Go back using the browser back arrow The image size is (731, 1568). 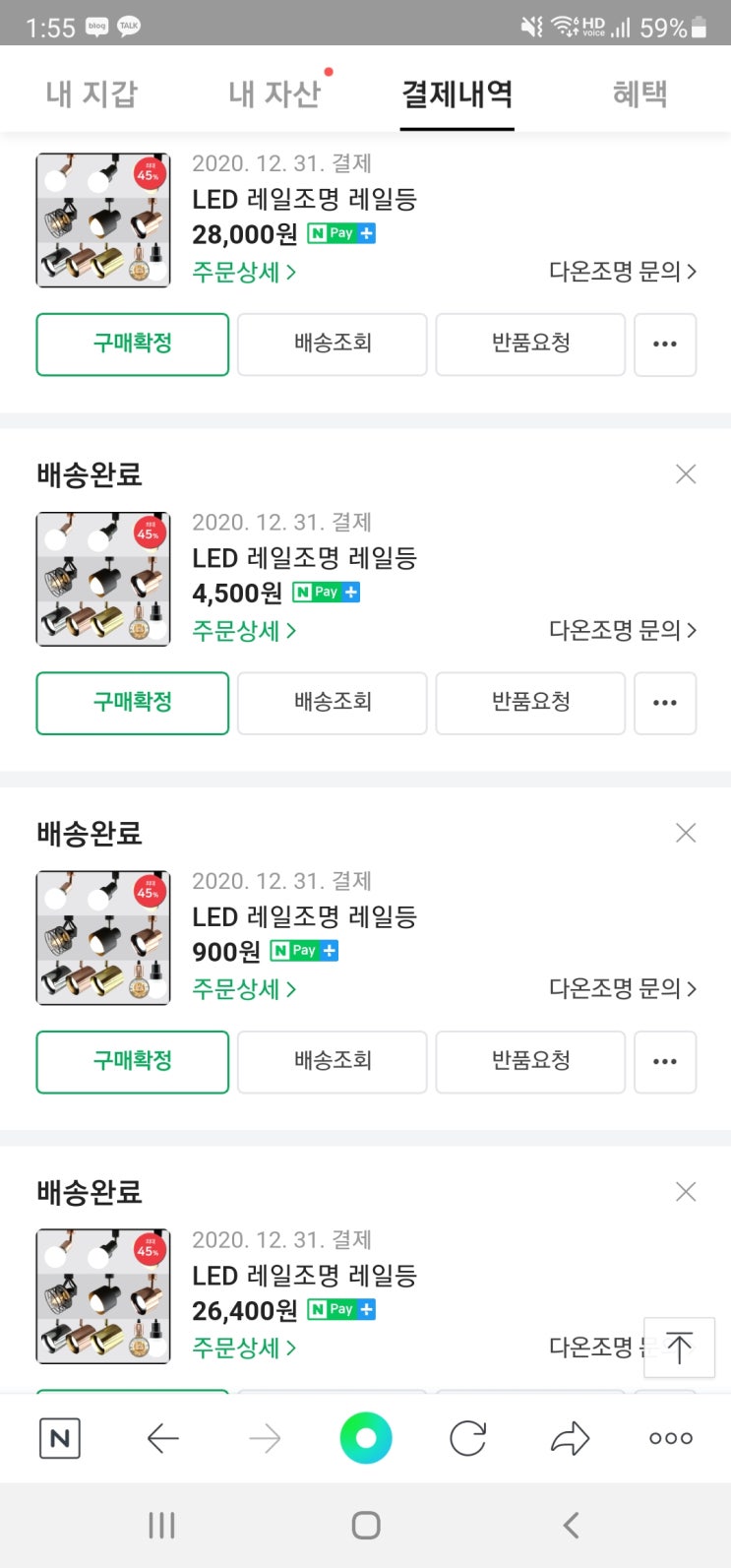[162, 1439]
